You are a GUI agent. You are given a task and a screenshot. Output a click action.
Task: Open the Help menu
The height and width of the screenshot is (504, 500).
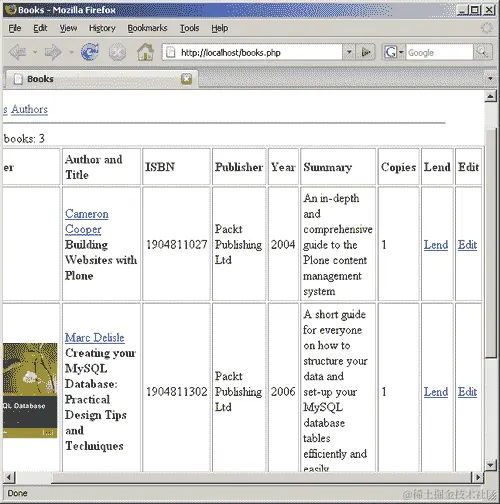(220, 28)
